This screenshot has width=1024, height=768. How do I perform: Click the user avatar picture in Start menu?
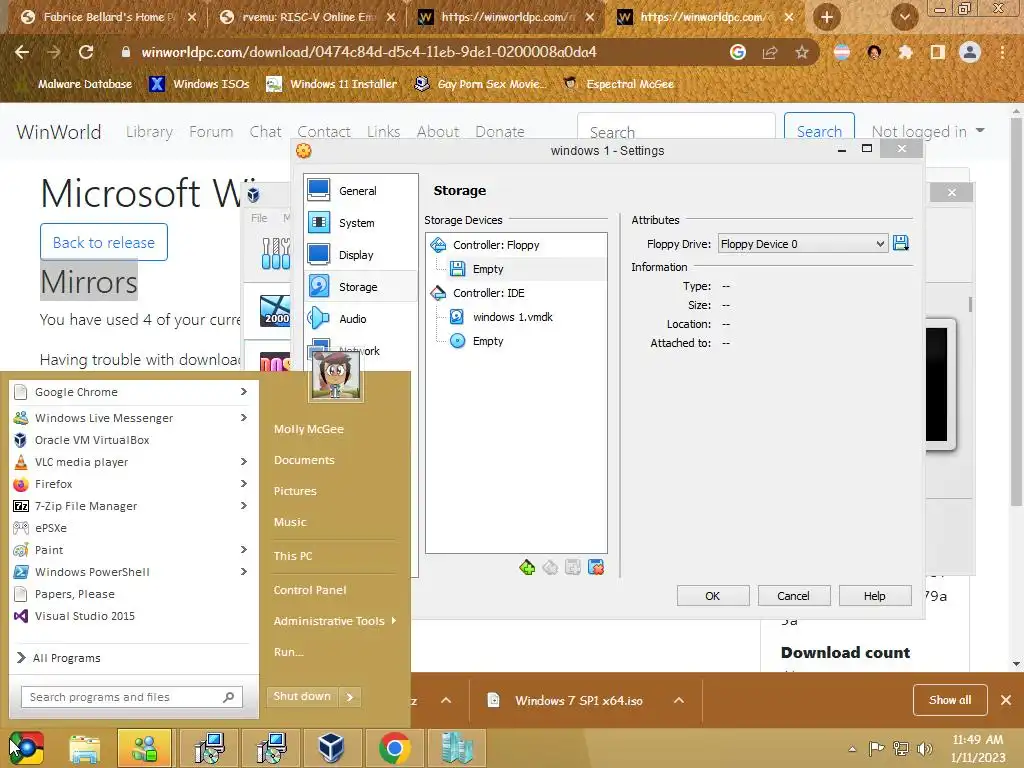click(336, 374)
